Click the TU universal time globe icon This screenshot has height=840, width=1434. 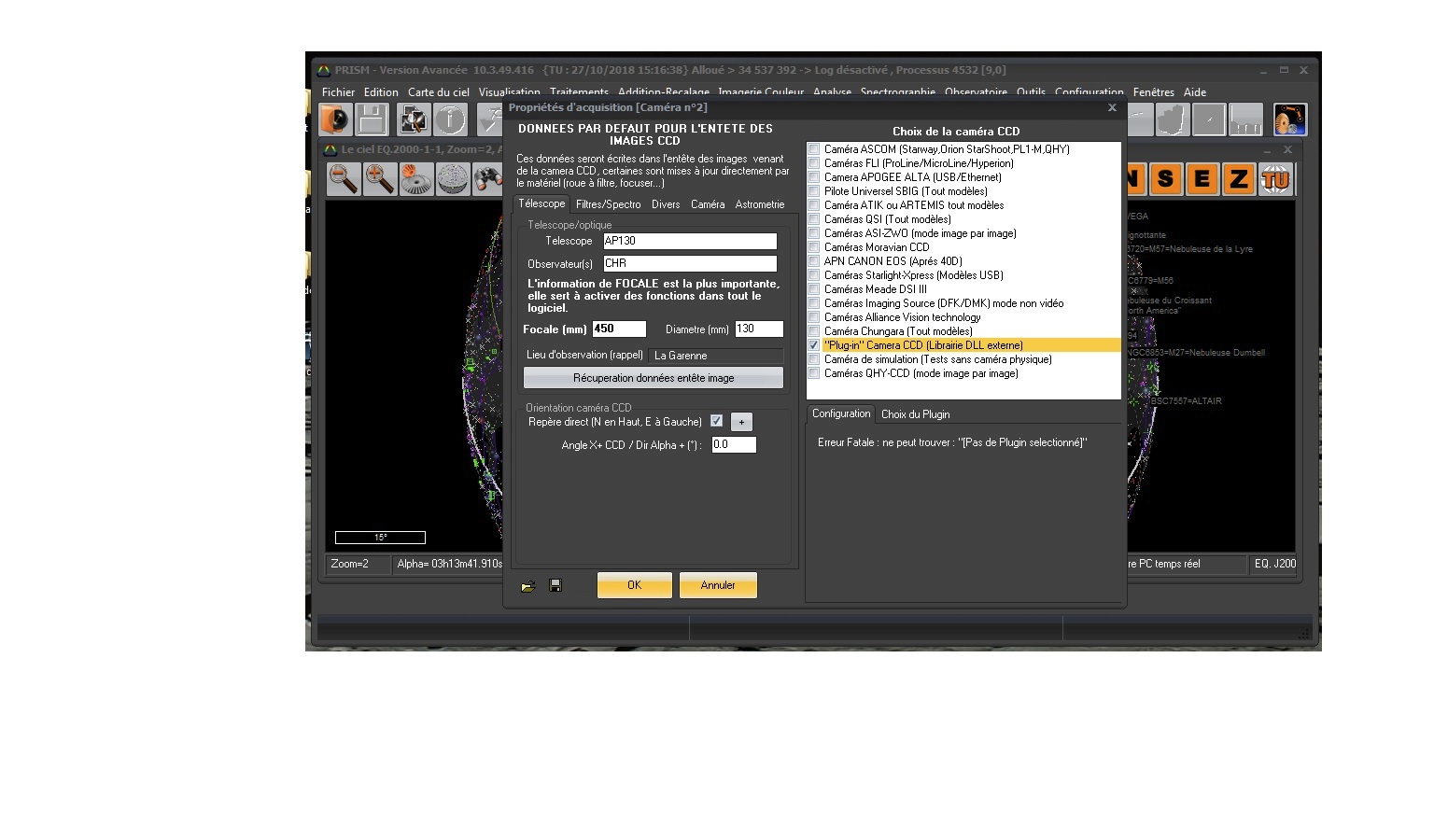[x=1275, y=179]
